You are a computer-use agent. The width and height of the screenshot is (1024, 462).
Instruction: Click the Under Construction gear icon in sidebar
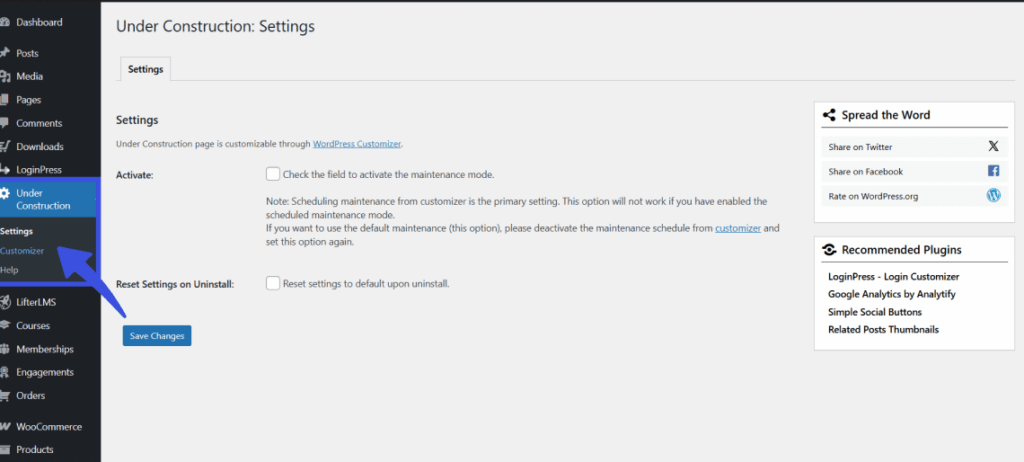6,194
